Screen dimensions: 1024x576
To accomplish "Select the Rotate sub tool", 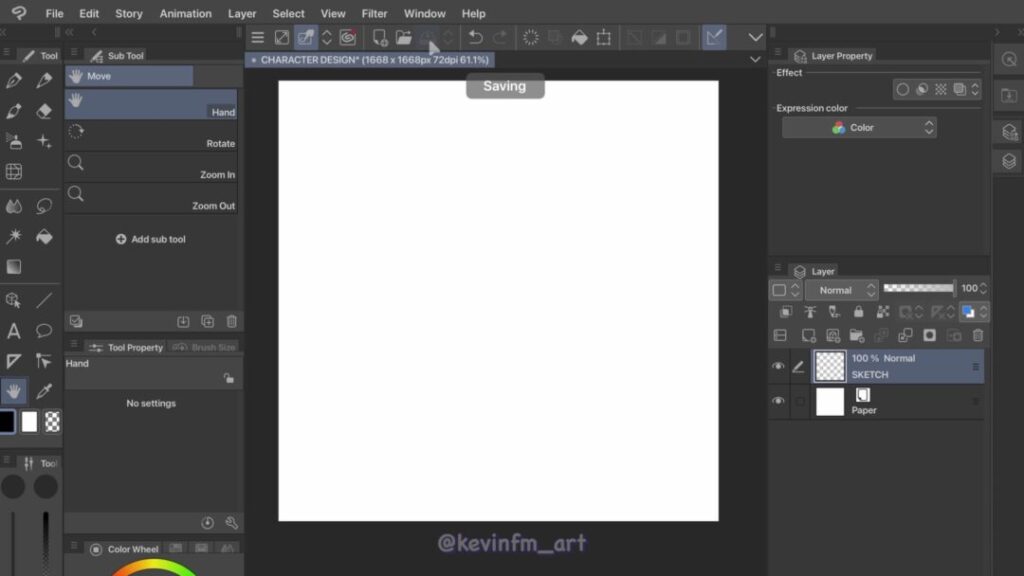I will (x=151, y=136).
